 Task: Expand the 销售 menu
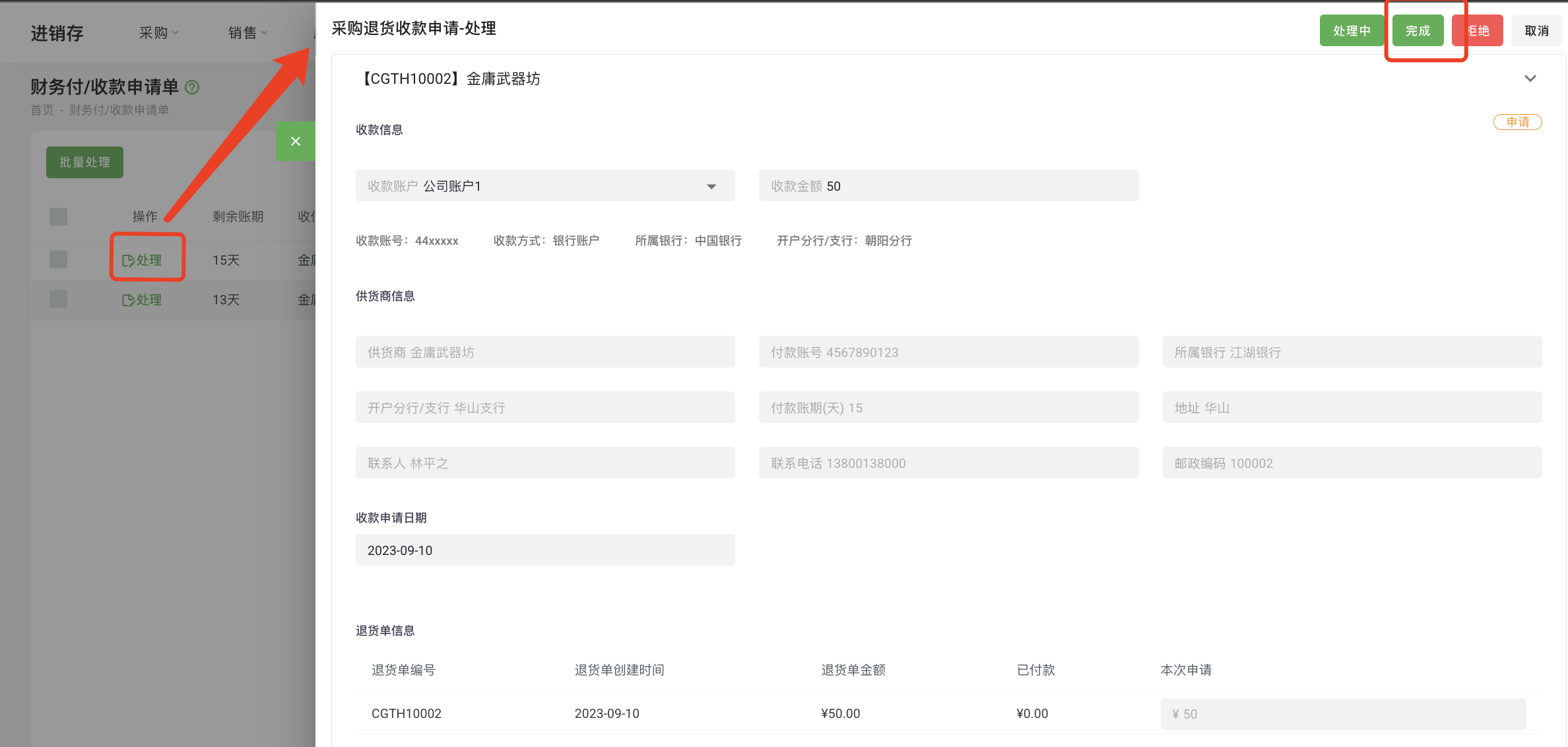pyautogui.click(x=247, y=32)
